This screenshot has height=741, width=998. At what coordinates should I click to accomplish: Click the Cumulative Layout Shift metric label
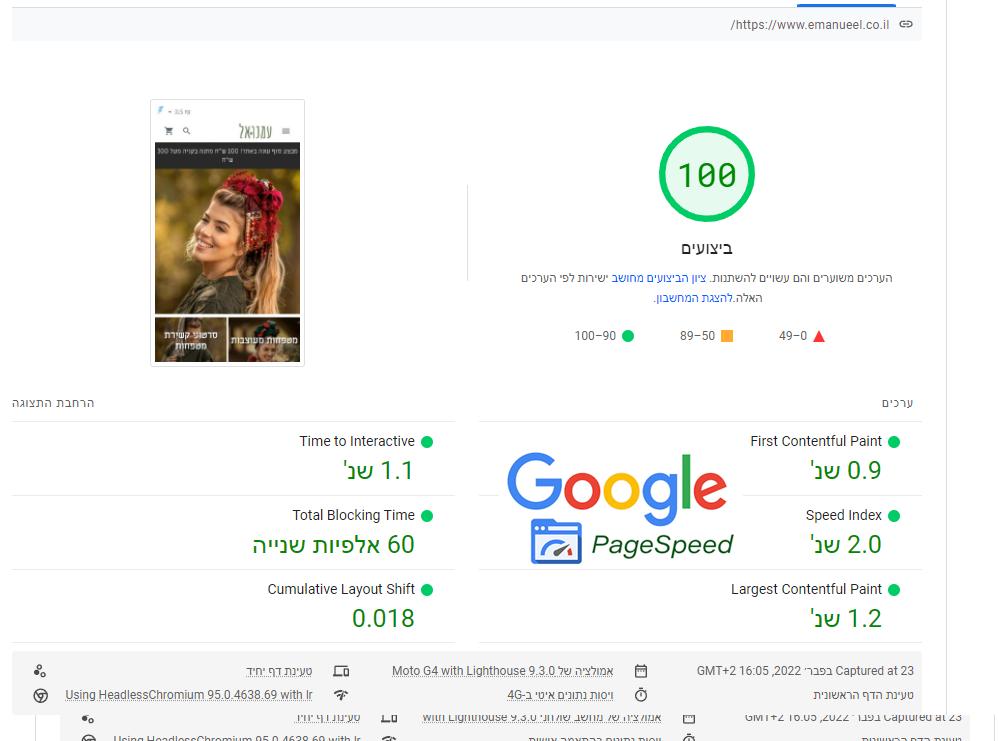tap(341, 589)
